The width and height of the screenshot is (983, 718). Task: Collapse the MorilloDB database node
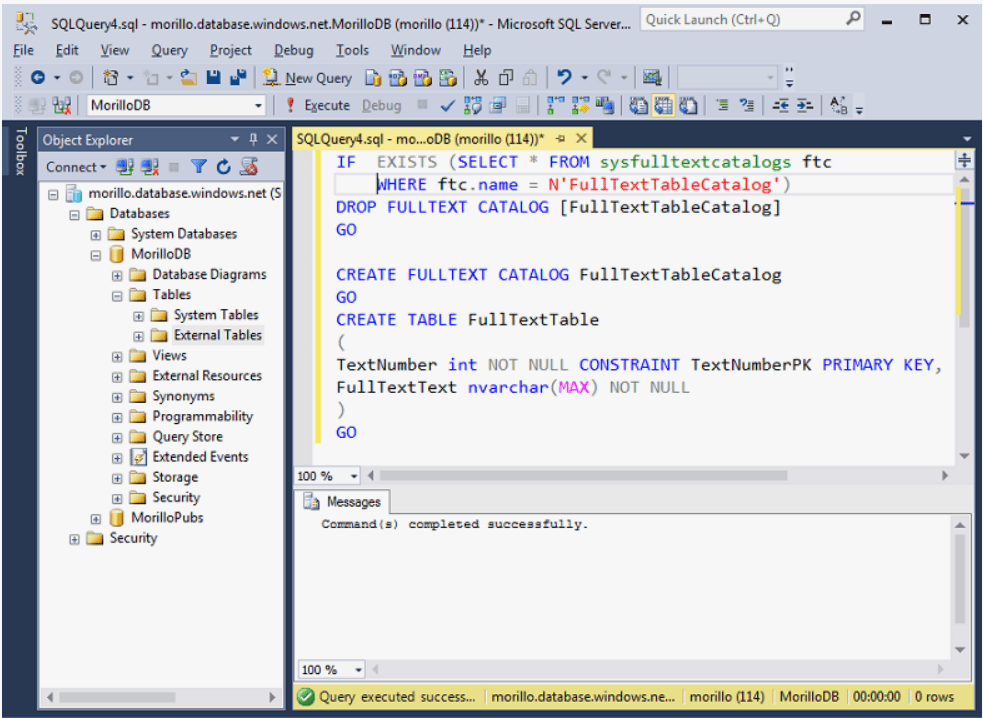click(96, 255)
